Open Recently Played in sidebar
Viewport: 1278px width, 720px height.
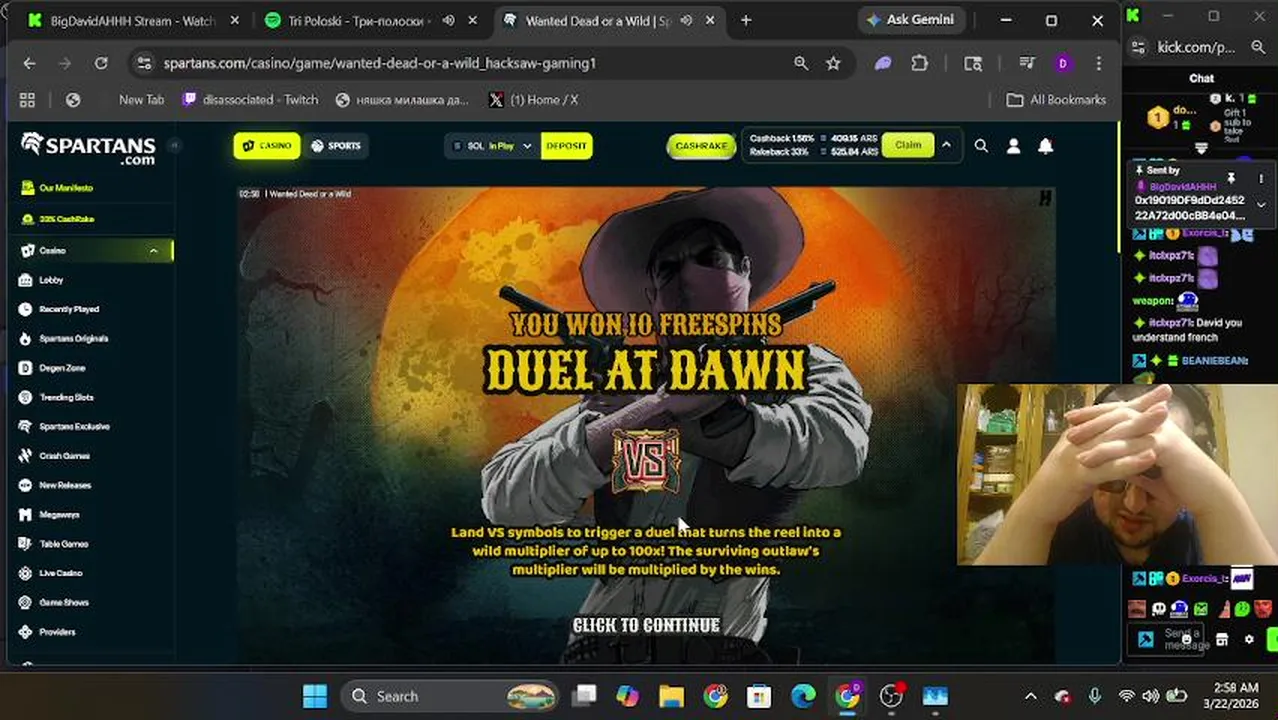(x=69, y=309)
